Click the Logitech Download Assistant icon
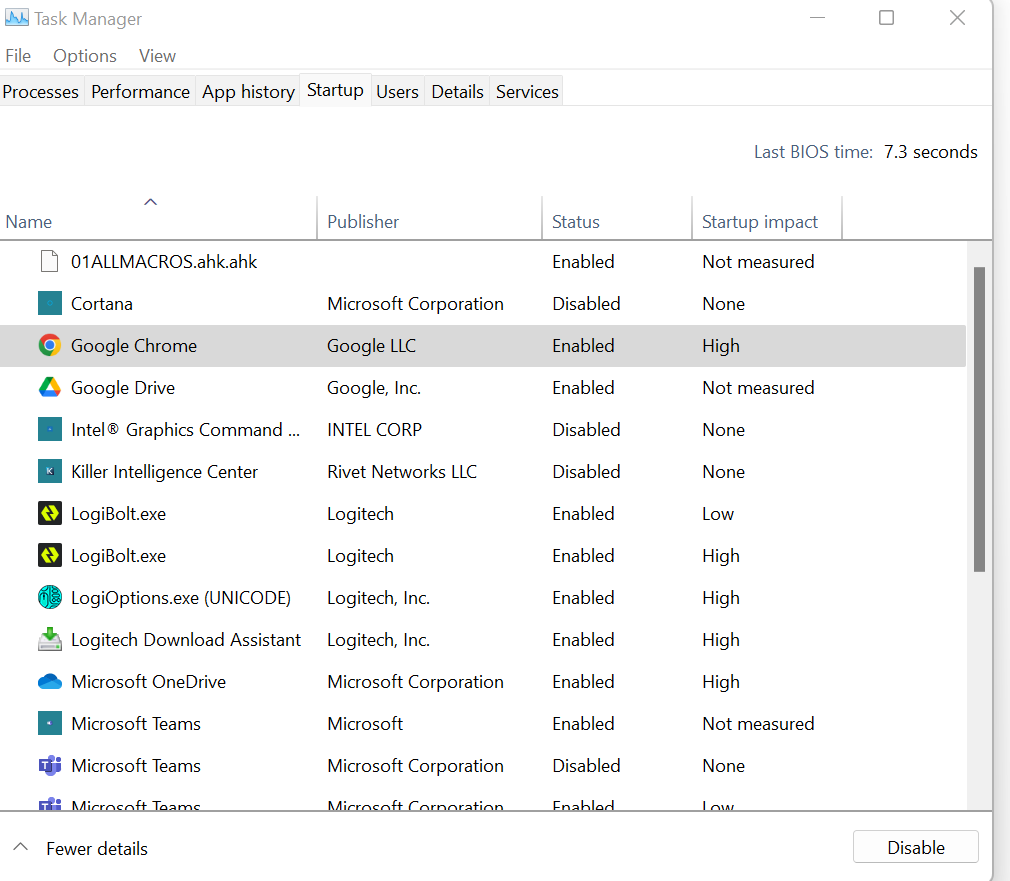 50,639
